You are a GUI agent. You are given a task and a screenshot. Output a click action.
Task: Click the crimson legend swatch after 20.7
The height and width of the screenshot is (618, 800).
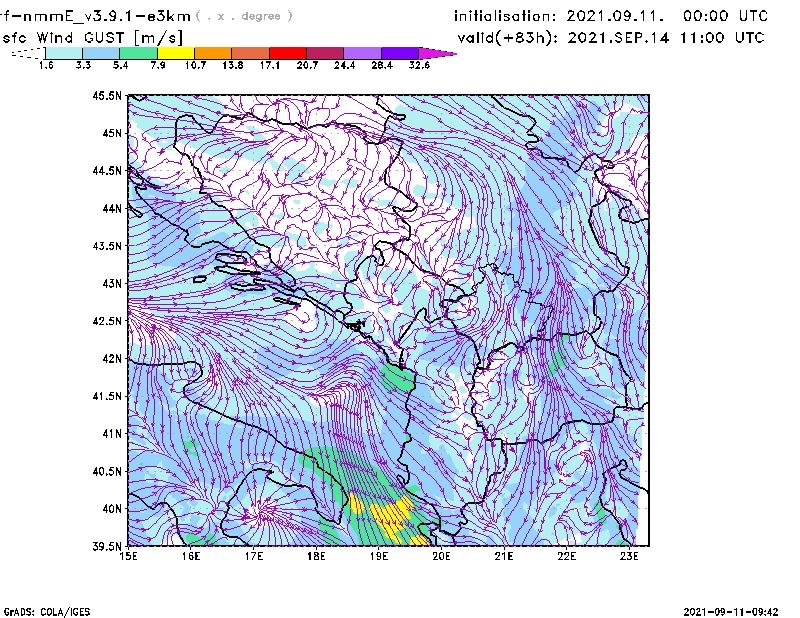325,53
